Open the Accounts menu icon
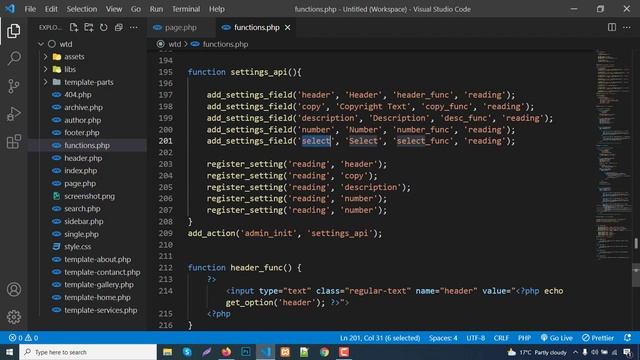640x360 pixels. pos(13,289)
